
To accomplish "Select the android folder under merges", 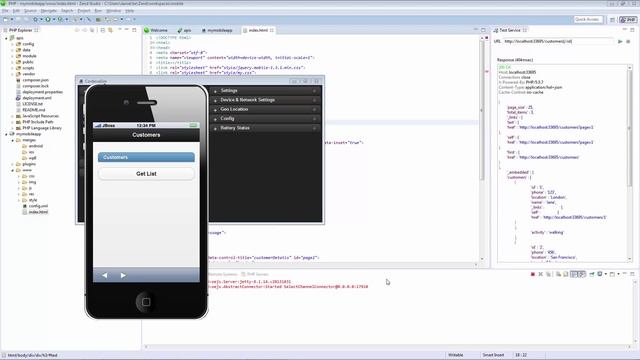I will click(35, 146).
